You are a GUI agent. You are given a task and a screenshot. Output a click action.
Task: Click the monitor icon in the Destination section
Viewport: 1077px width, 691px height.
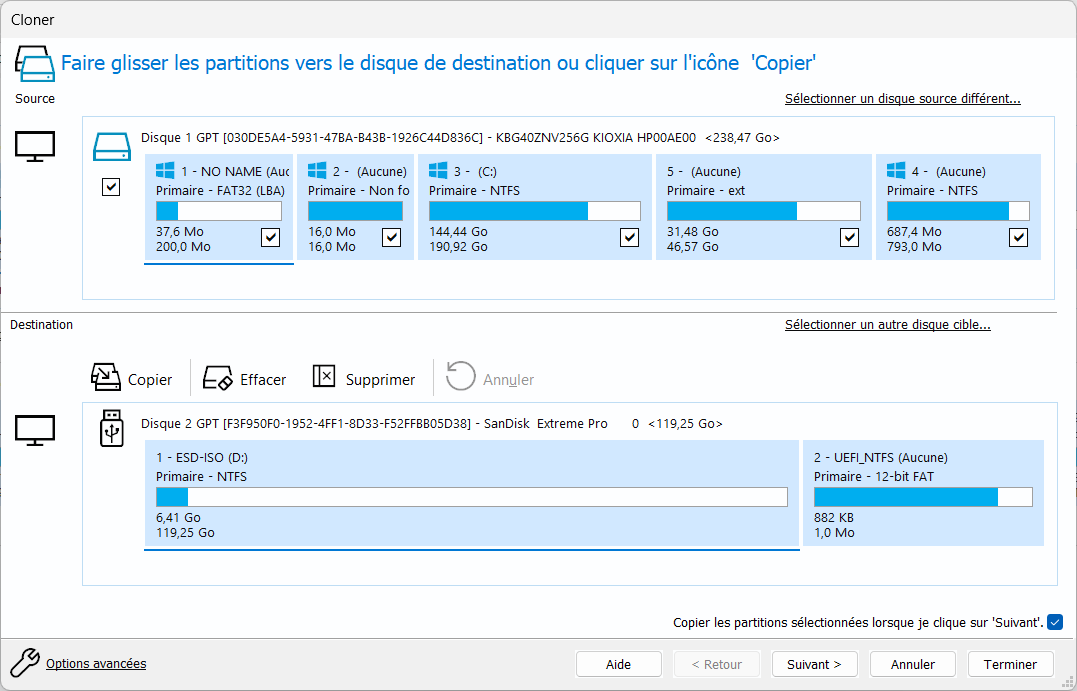[x=35, y=431]
